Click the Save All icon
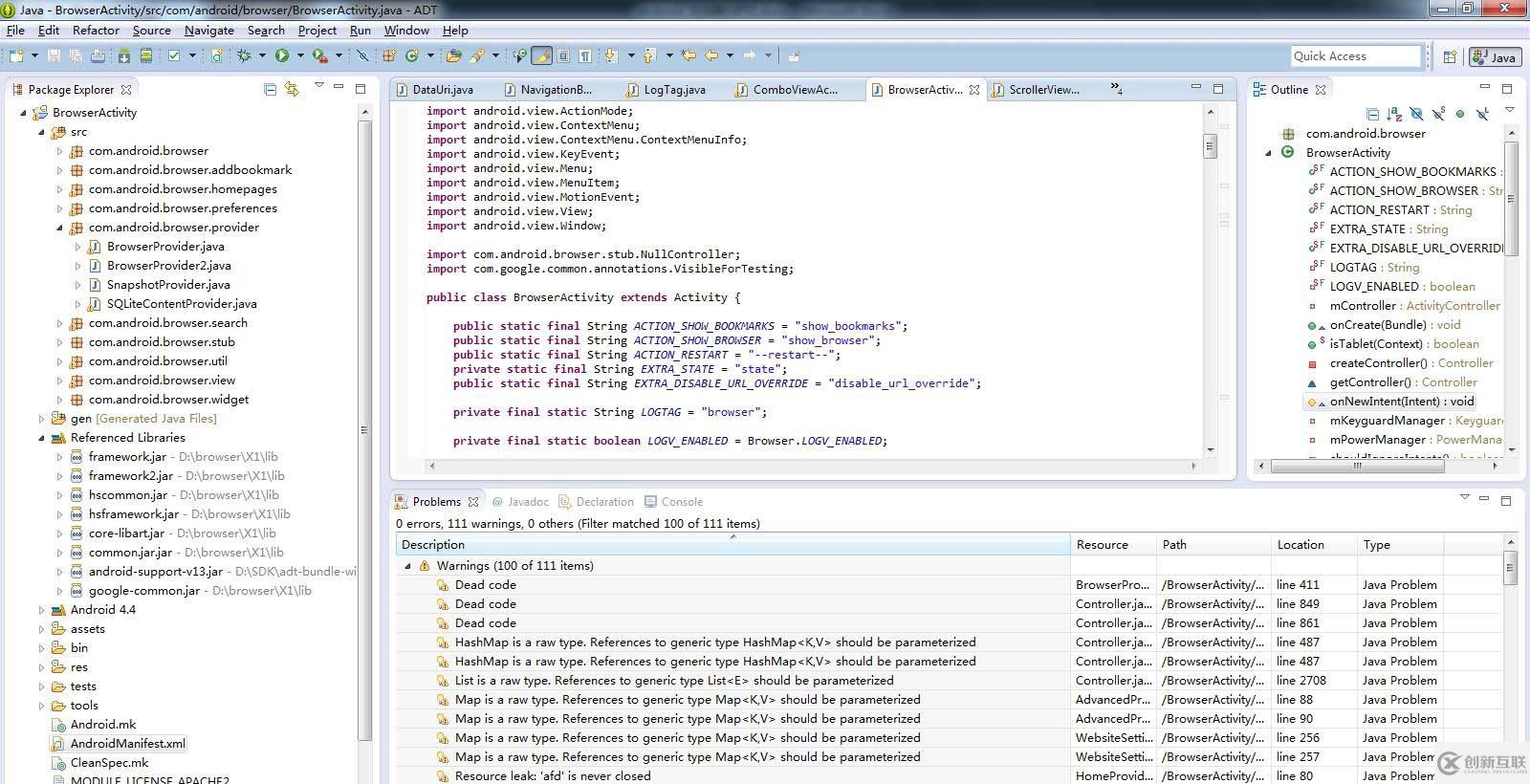This screenshot has height=784, width=1530. tap(76, 55)
